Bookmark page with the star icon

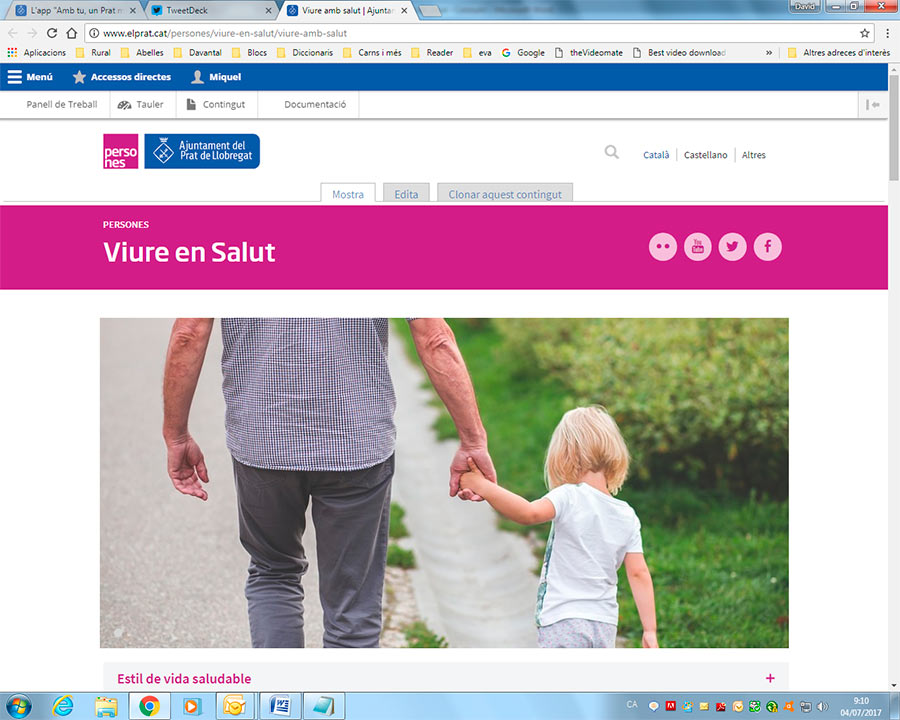click(x=865, y=33)
